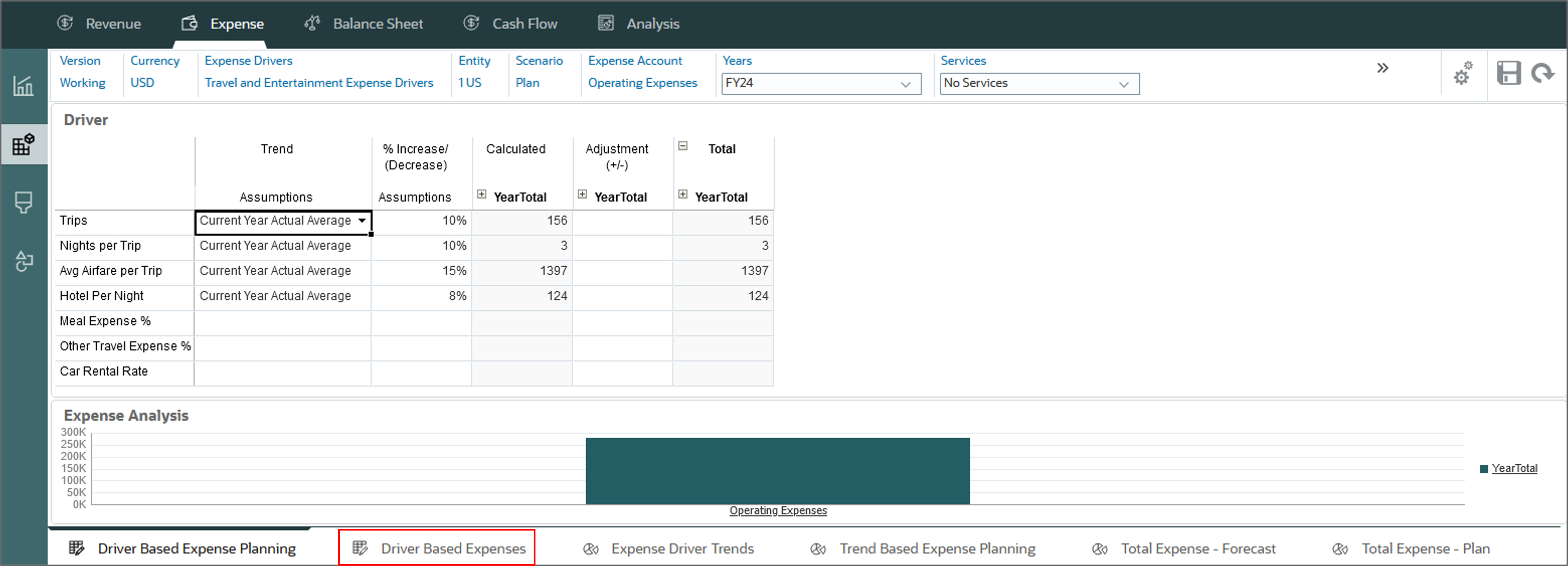Image resolution: width=1568 pixels, height=566 pixels.
Task: Click the Expense Driver Trends tab icon
Action: coord(590,549)
